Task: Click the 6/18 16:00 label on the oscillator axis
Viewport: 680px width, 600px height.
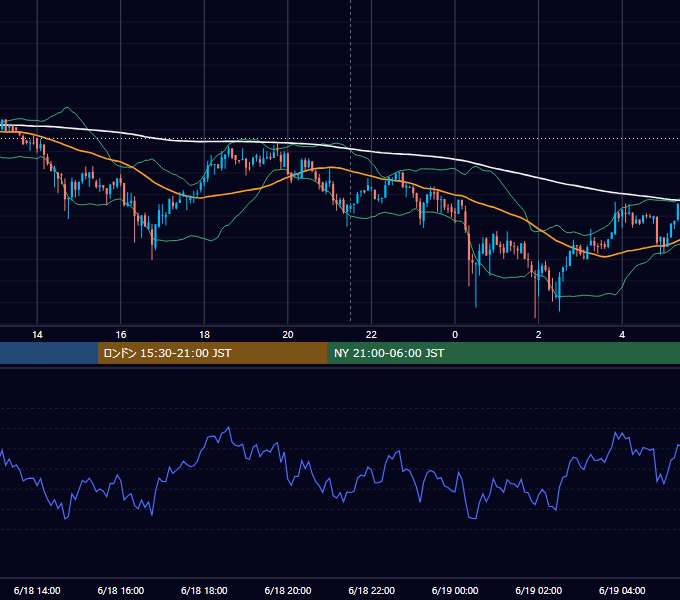Action: coord(121,590)
